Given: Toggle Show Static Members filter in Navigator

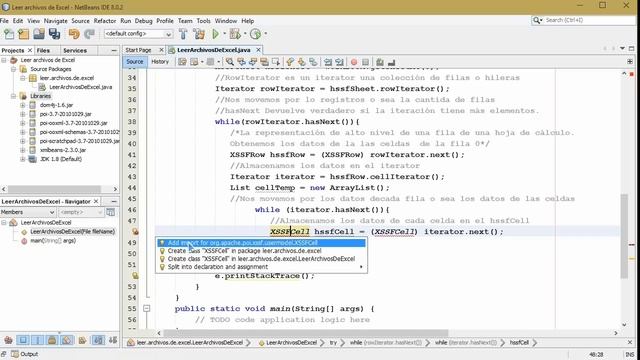Looking at the screenshot, I should (x=38, y=340).
